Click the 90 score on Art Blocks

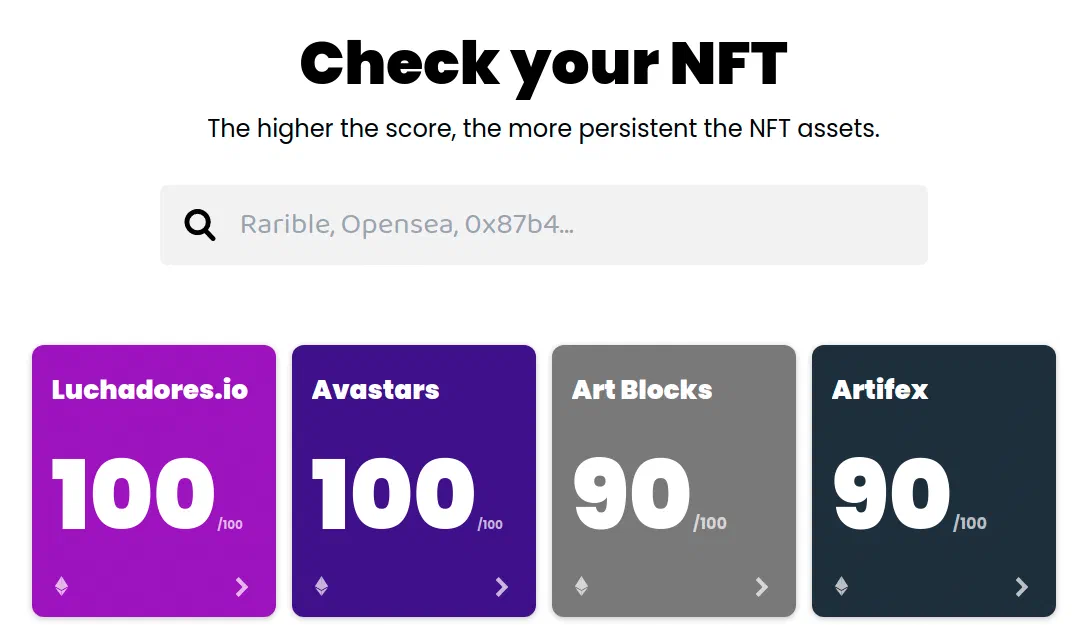coord(631,494)
